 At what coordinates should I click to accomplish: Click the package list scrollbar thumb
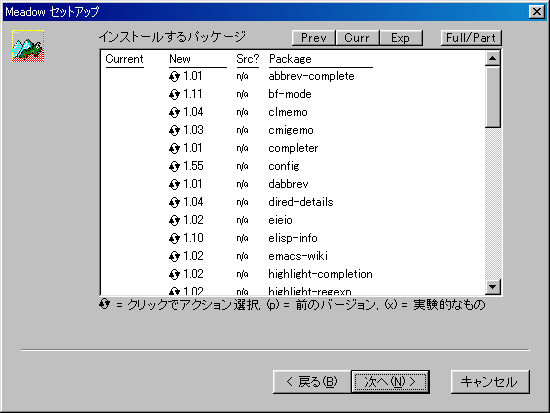pos(493,97)
